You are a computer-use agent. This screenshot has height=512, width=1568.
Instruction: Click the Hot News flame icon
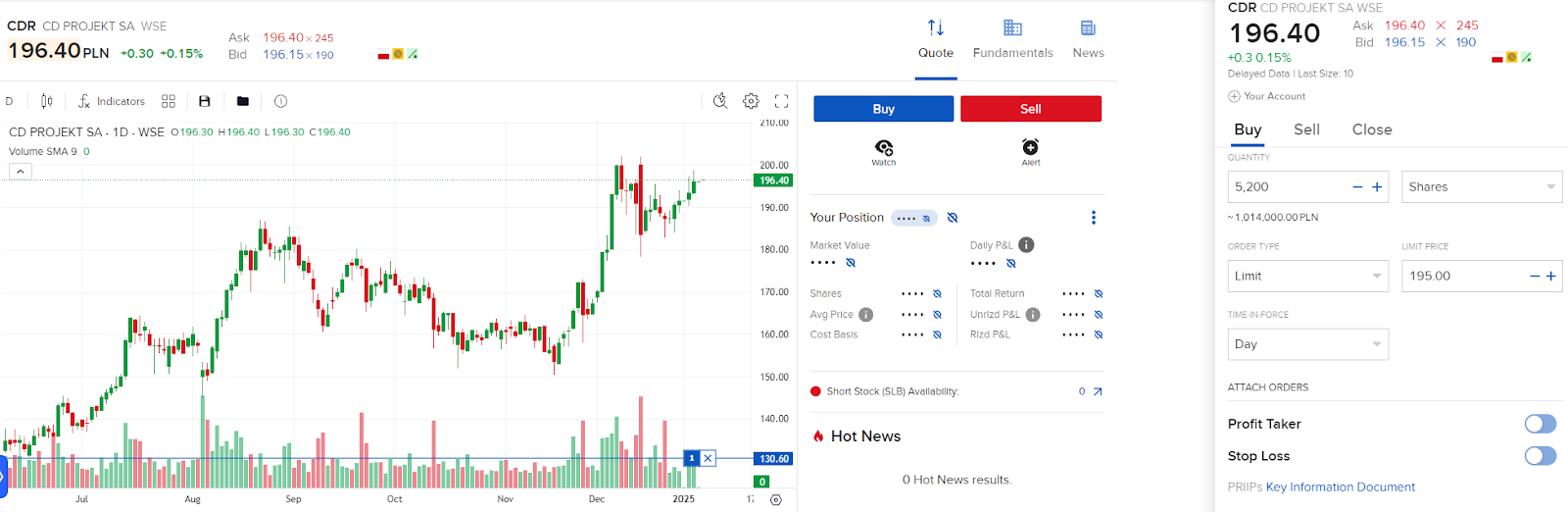(818, 436)
